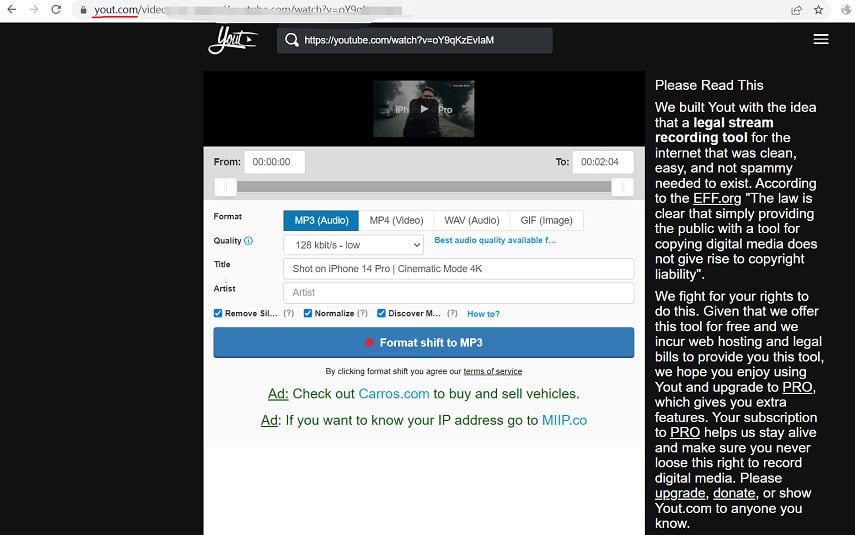Viewport: 855px width, 535px height.
Task: Open the hamburger menu
Action: [821, 39]
